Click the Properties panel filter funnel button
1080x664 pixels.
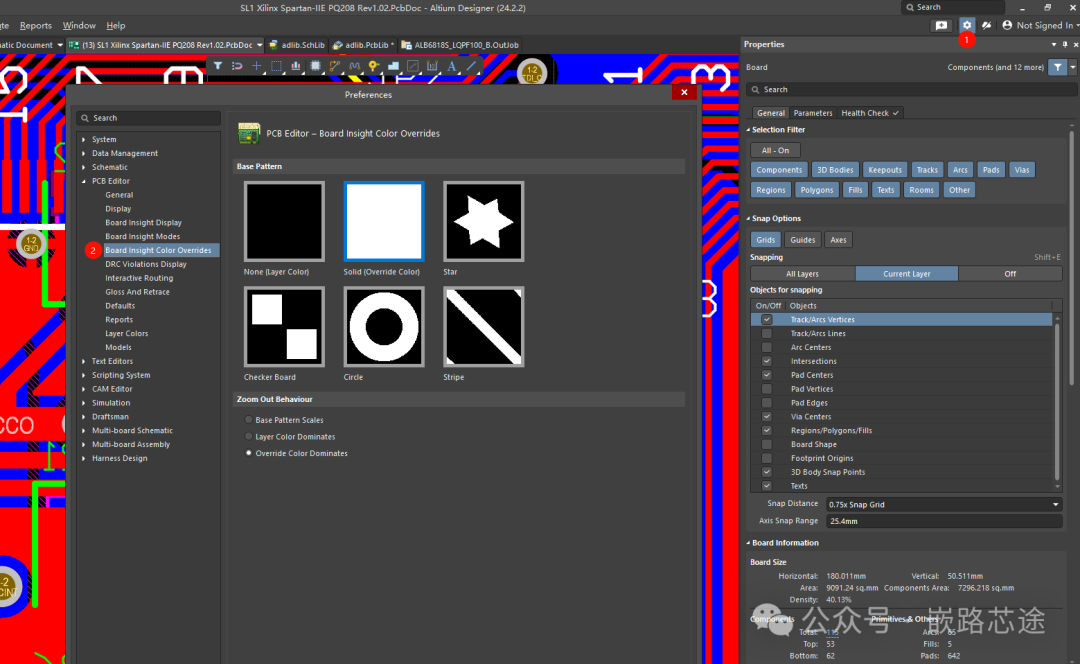point(1057,68)
